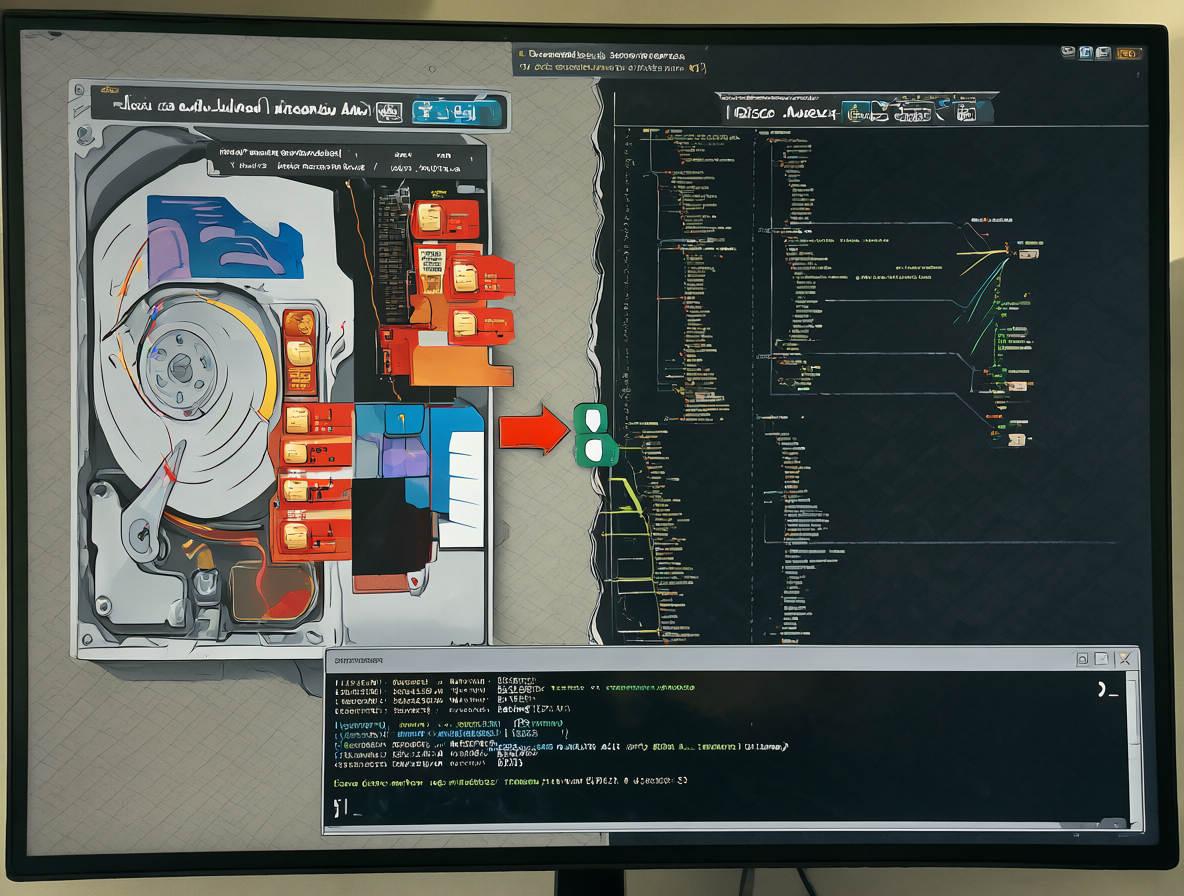Image resolution: width=1184 pixels, height=896 pixels.
Task: Select the blue and purple label on the hard drive
Action: [x=224, y=238]
